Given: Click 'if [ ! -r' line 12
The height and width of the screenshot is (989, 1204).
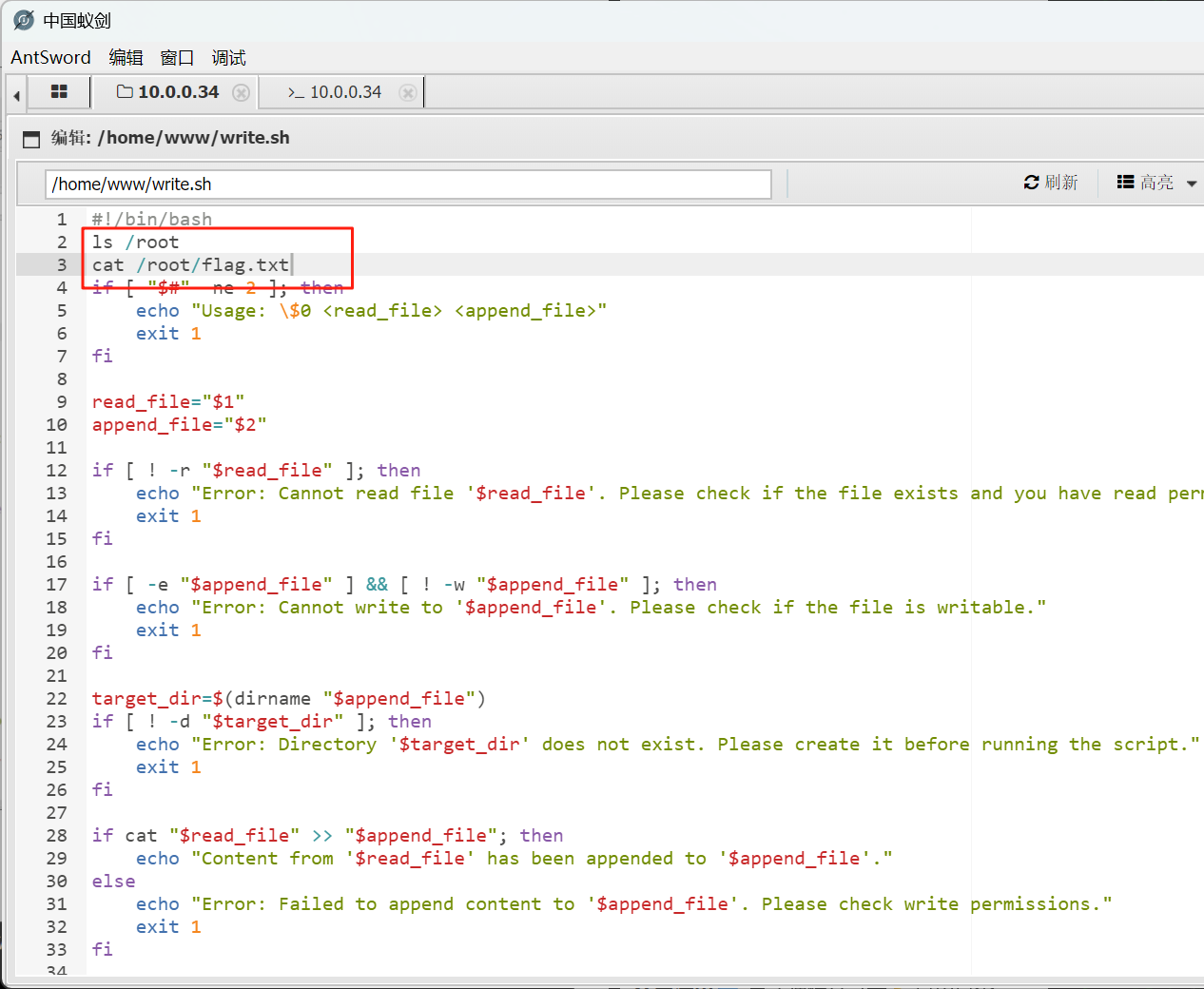Looking at the screenshot, I should pos(257,470).
